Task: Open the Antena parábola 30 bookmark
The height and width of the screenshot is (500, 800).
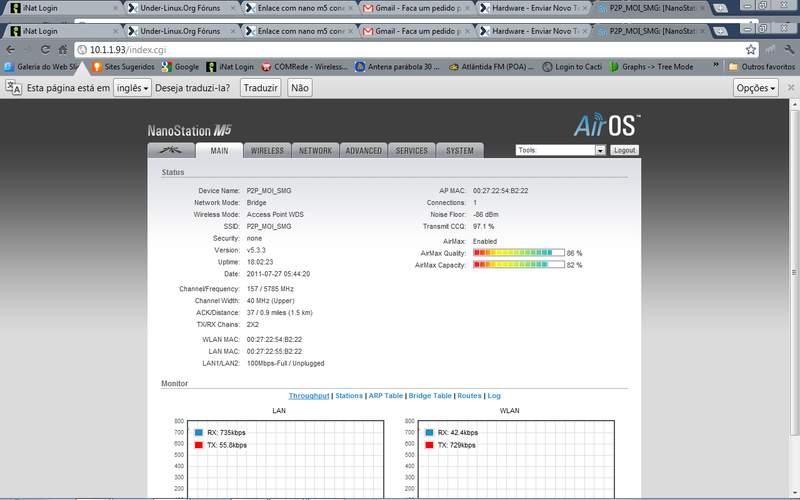Action: [397, 67]
